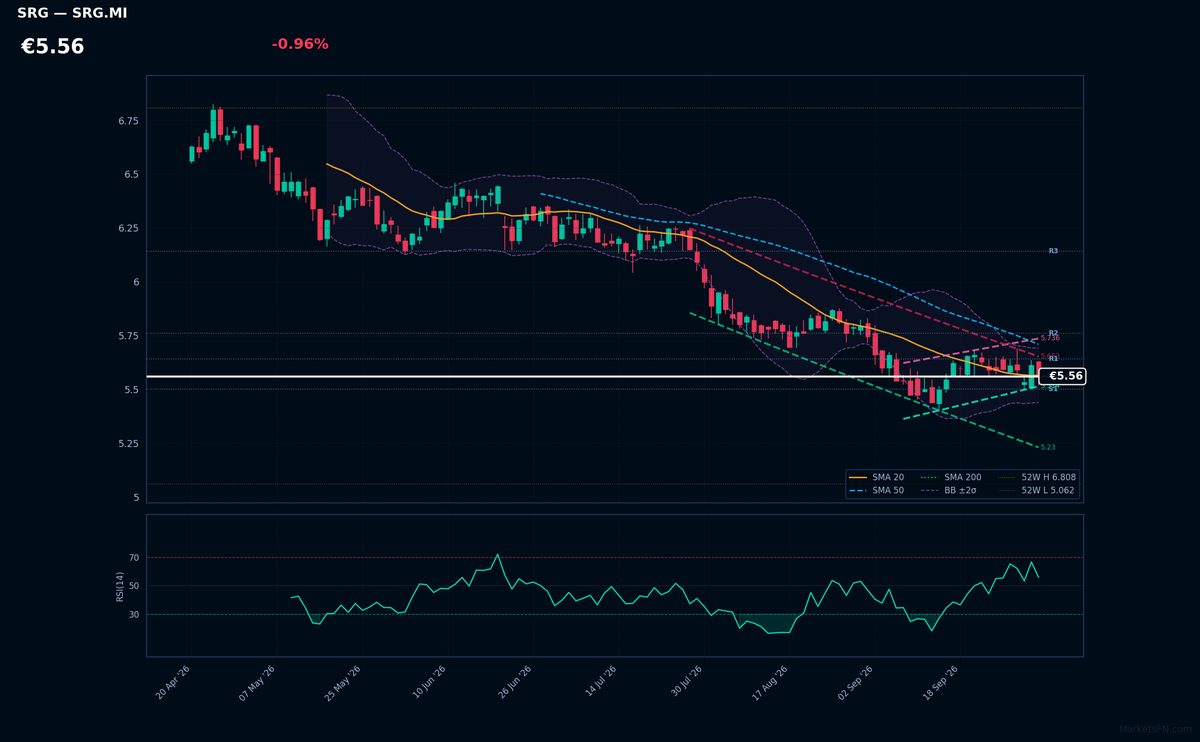Click the 5.23 green trendline value label
Screen dimensions: 1200x742
point(1048,447)
